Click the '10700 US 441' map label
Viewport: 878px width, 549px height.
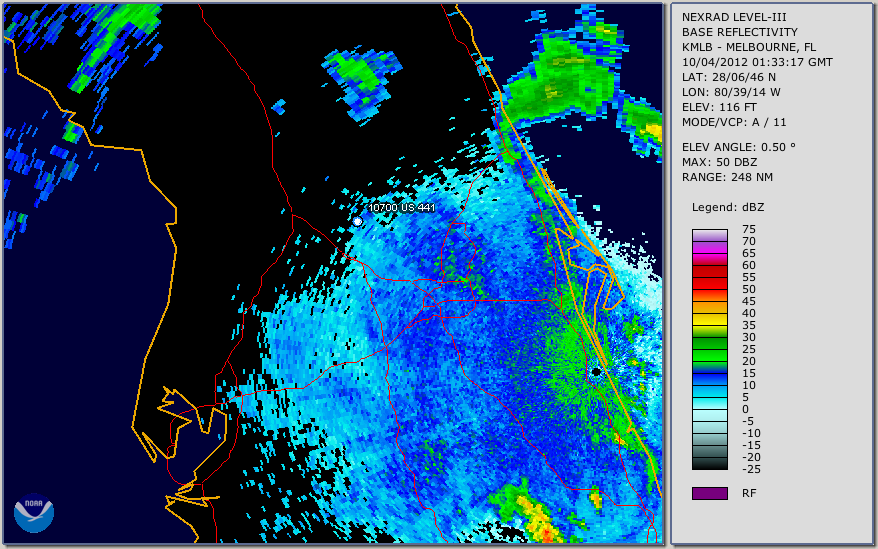(401, 208)
